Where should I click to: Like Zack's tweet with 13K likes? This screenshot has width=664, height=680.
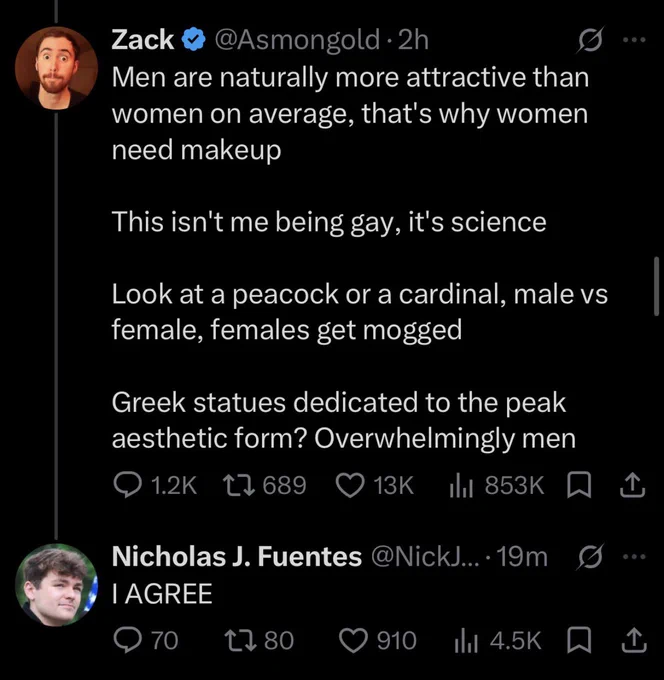coord(375,485)
